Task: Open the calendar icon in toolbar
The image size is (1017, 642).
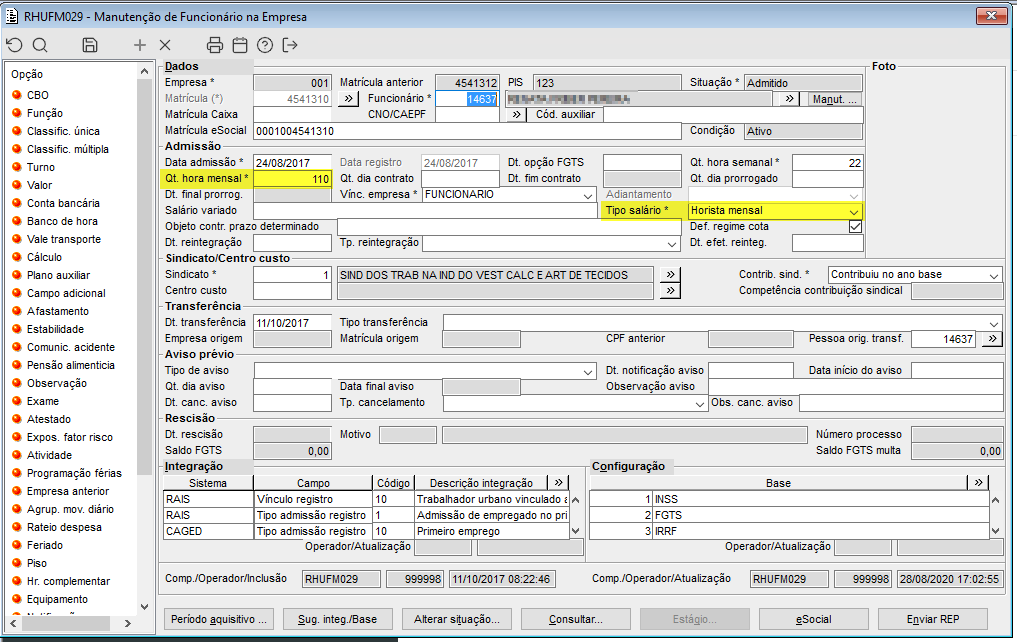Action: pos(240,45)
